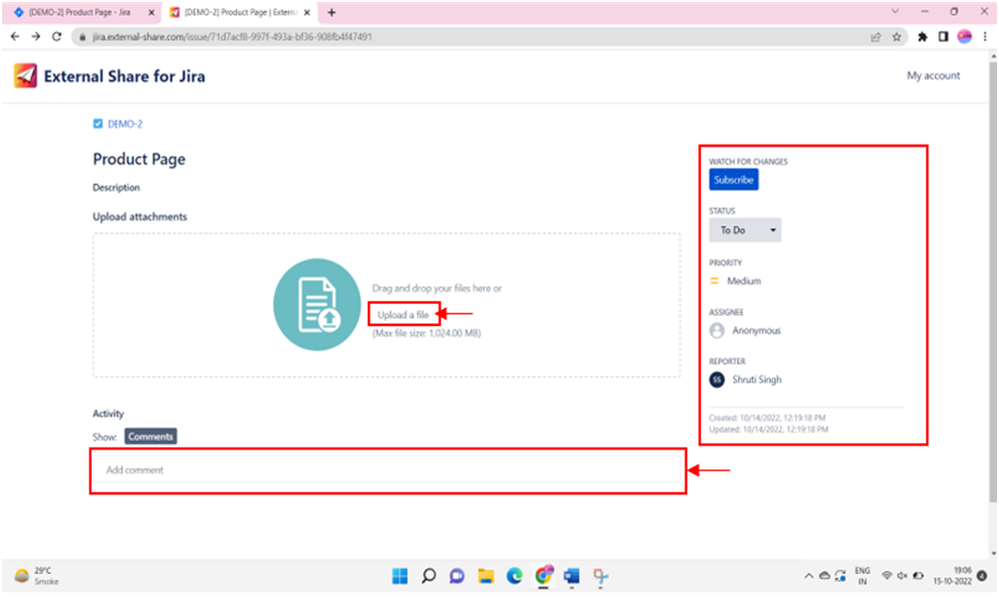
Task: Open Word from the taskbar
Action: 571,576
